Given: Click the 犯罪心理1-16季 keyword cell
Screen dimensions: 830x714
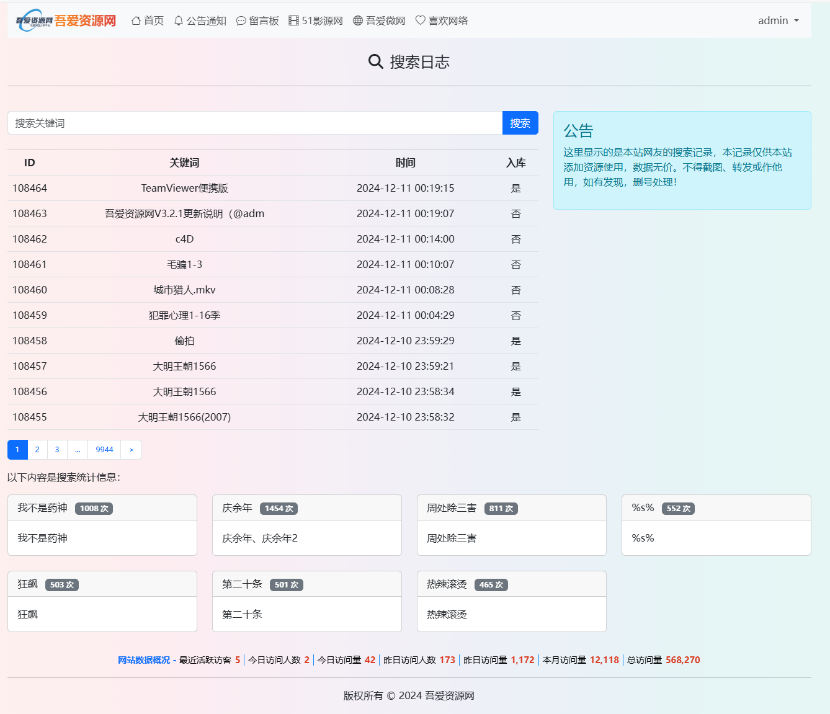Looking at the screenshot, I should 184,315.
